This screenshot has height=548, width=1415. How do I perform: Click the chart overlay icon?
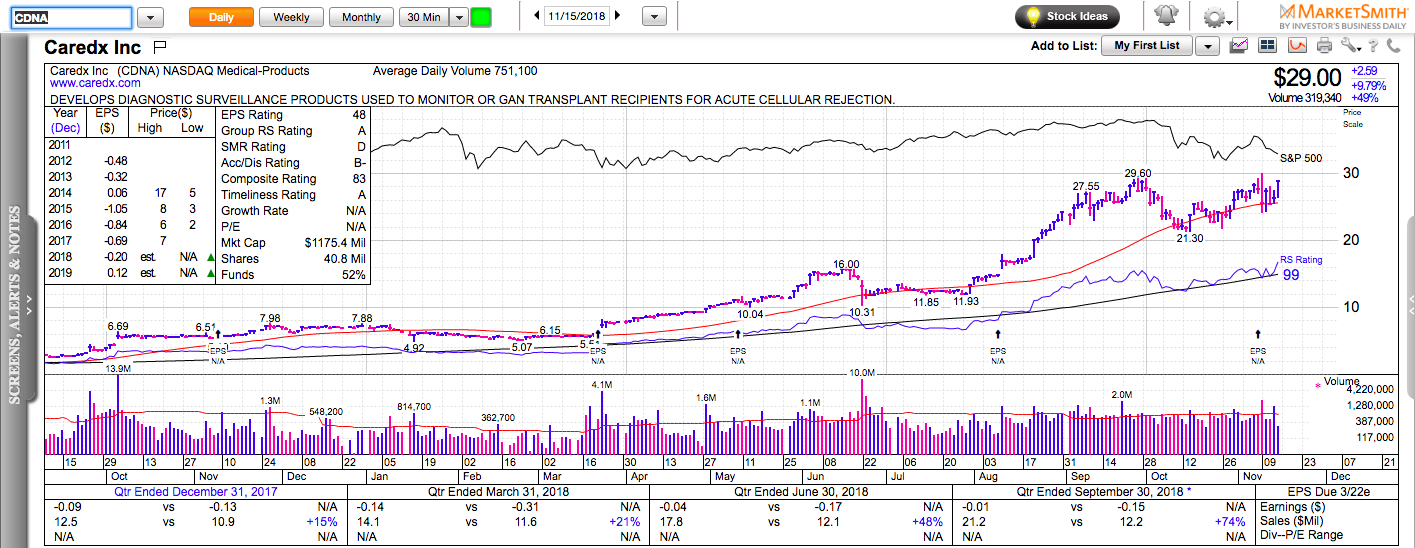click(1240, 45)
